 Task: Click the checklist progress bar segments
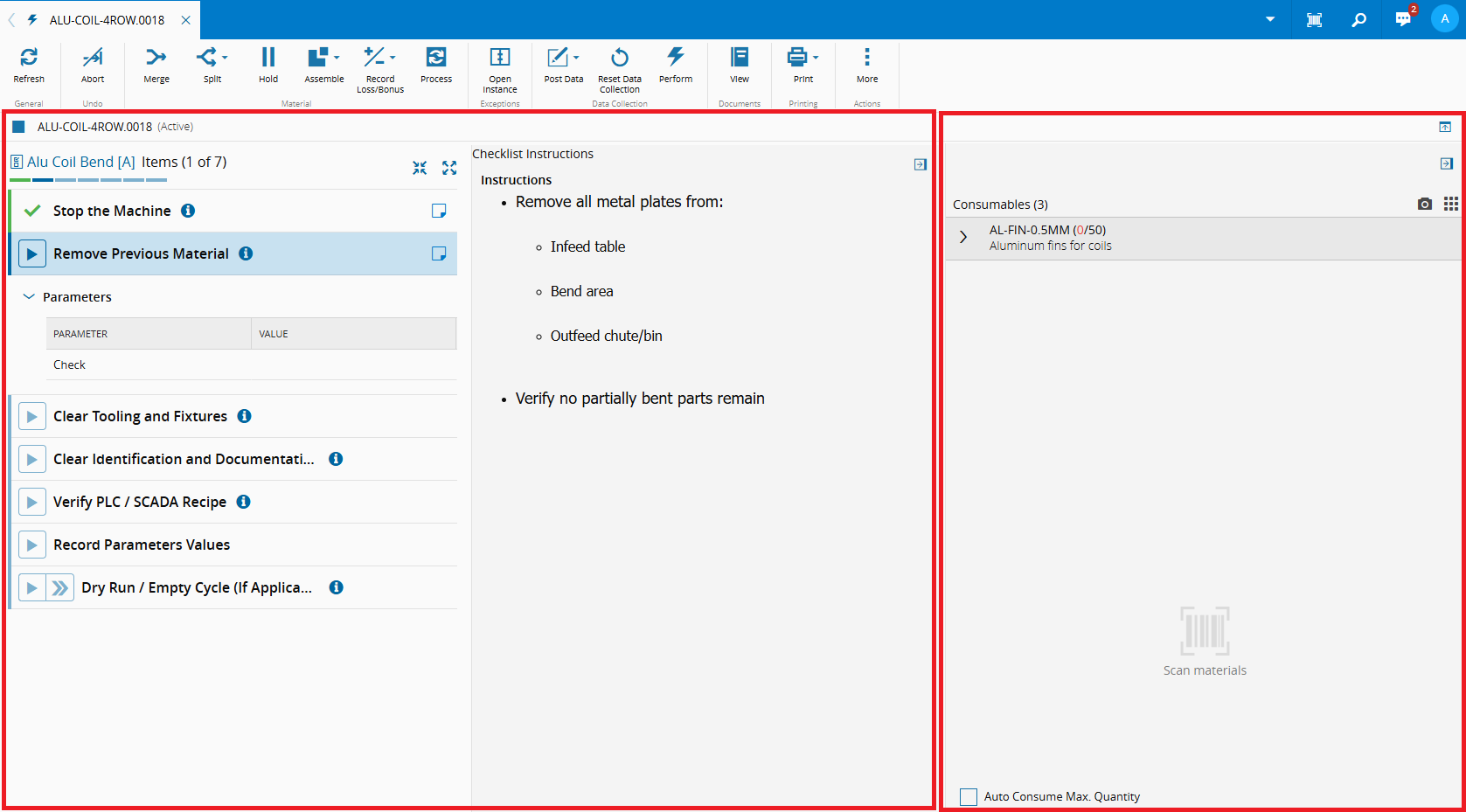[88, 180]
